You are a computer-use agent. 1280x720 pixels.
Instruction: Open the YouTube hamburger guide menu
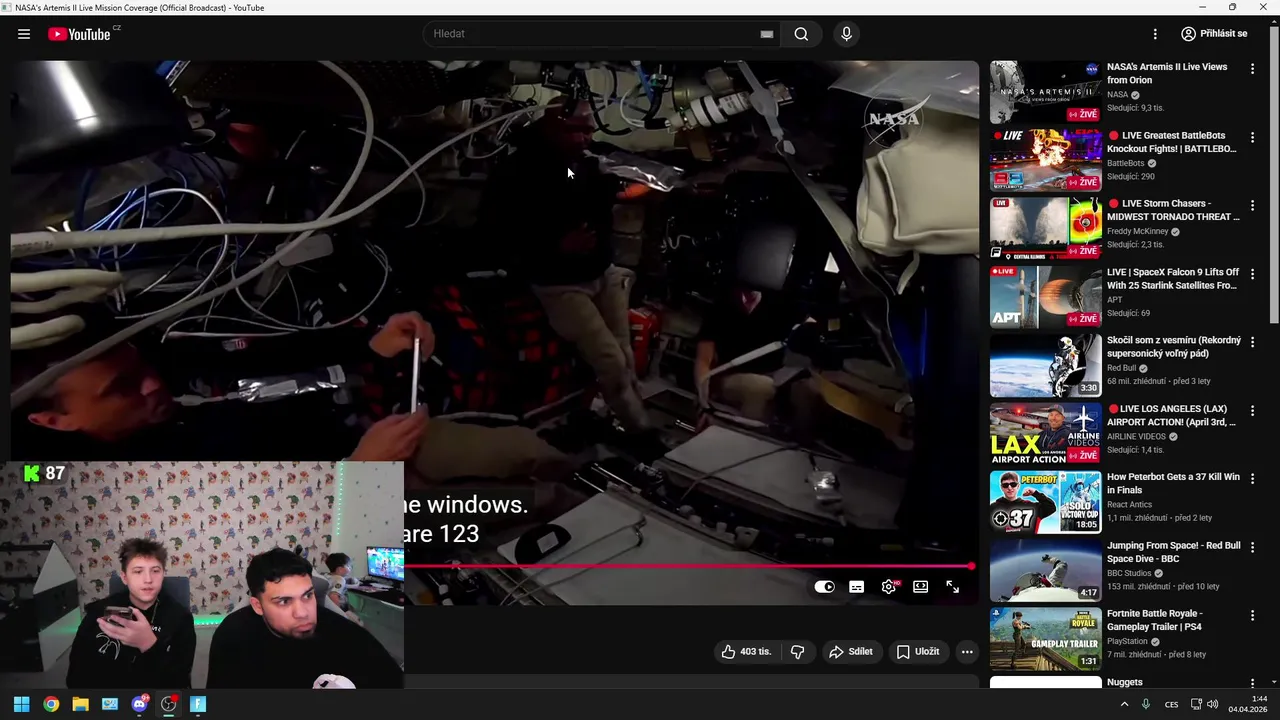click(x=23, y=34)
